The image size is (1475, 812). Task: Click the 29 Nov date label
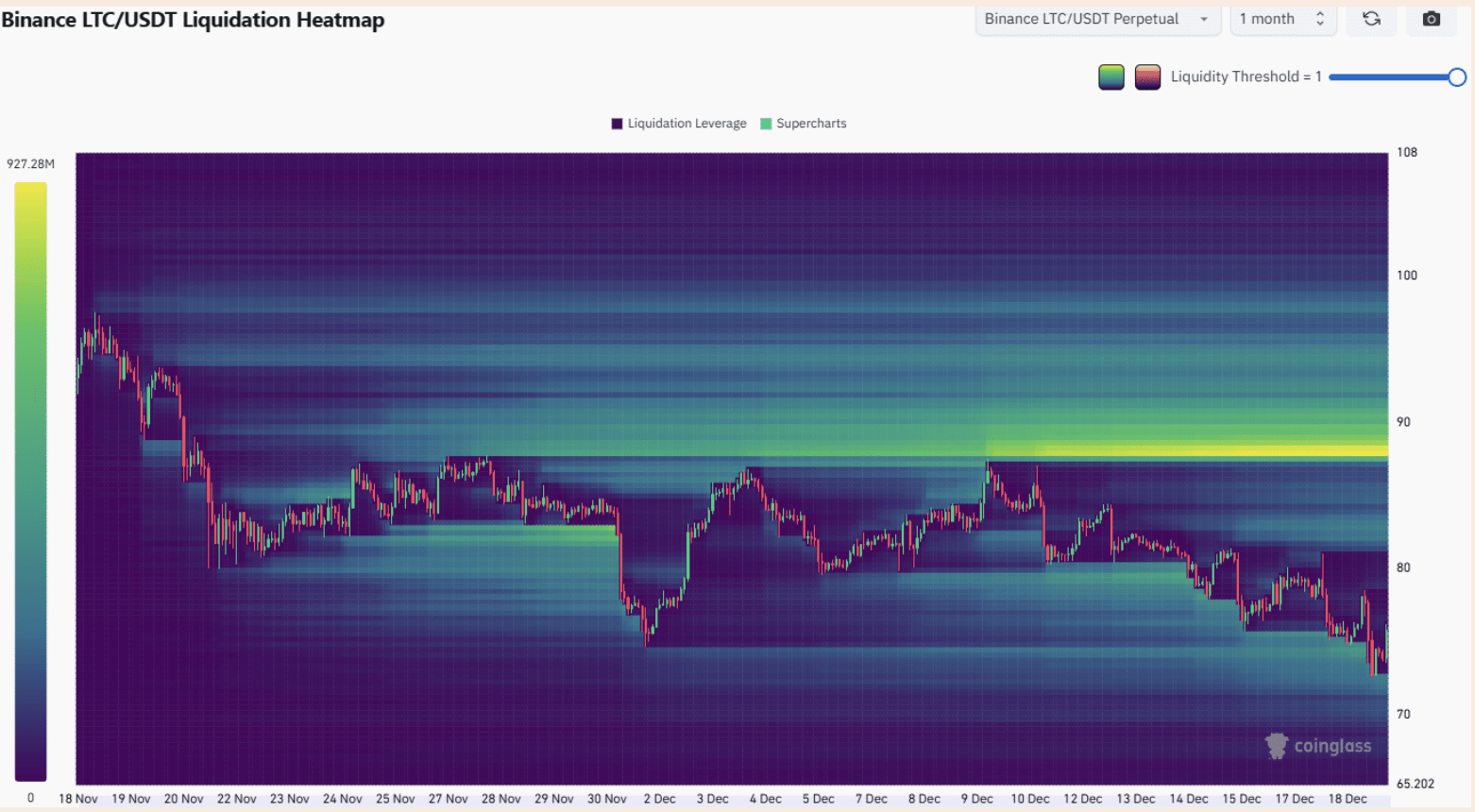click(x=554, y=799)
